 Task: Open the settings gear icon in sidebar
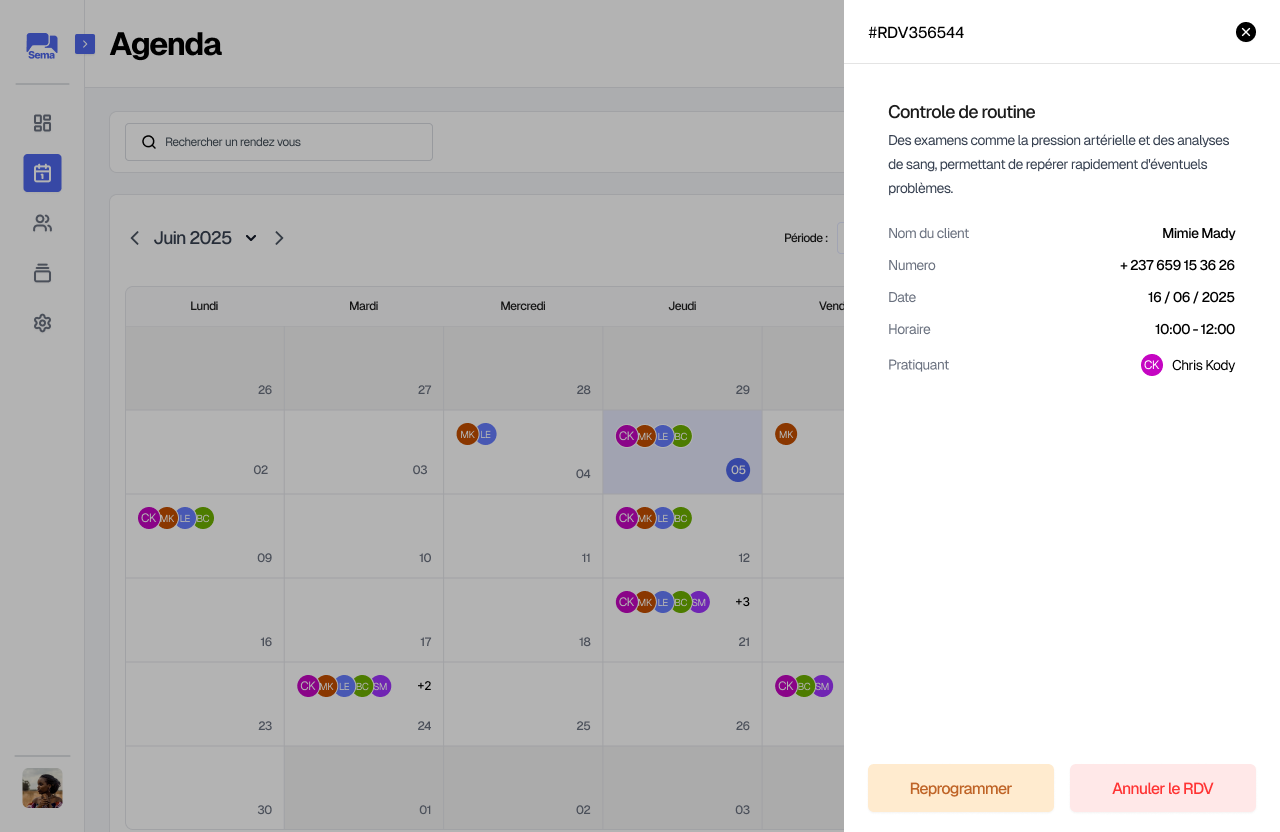pyautogui.click(x=42, y=323)
